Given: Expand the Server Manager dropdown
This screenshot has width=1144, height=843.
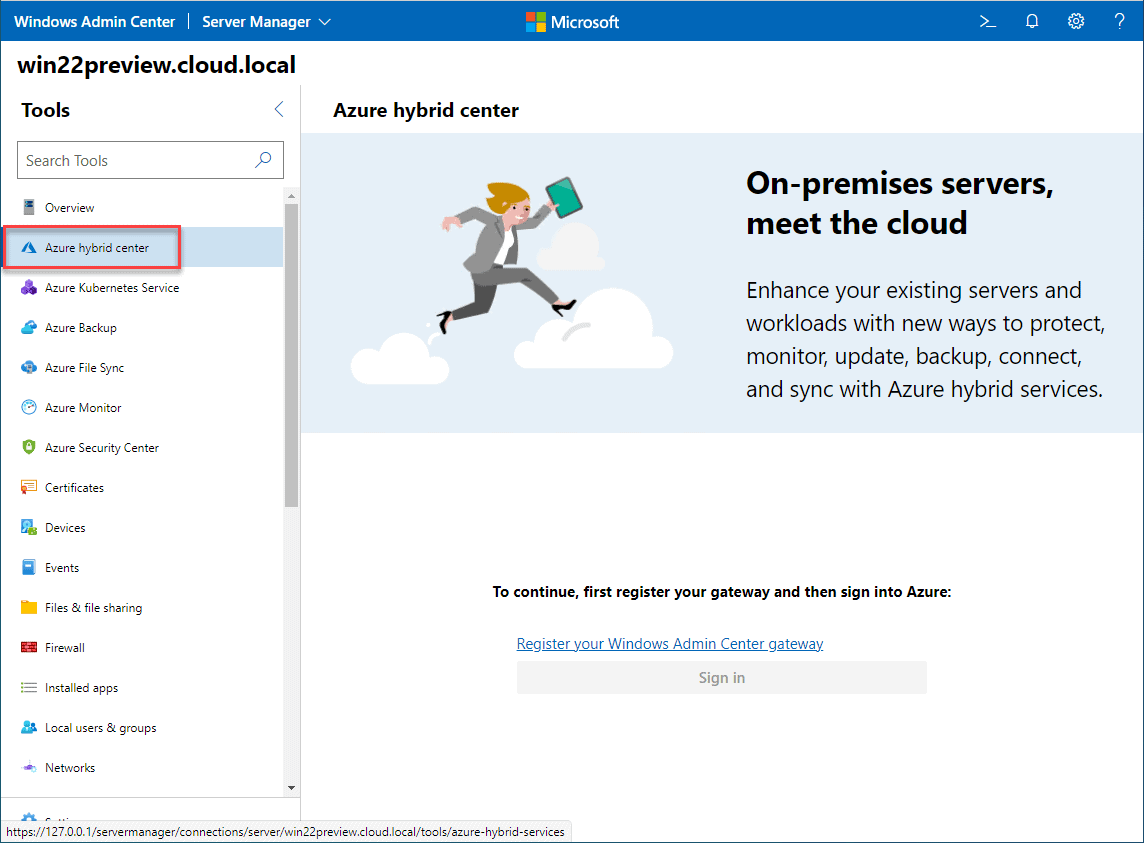Looking at the screenshot, I should pyautogui.click(x=266, y=22).
